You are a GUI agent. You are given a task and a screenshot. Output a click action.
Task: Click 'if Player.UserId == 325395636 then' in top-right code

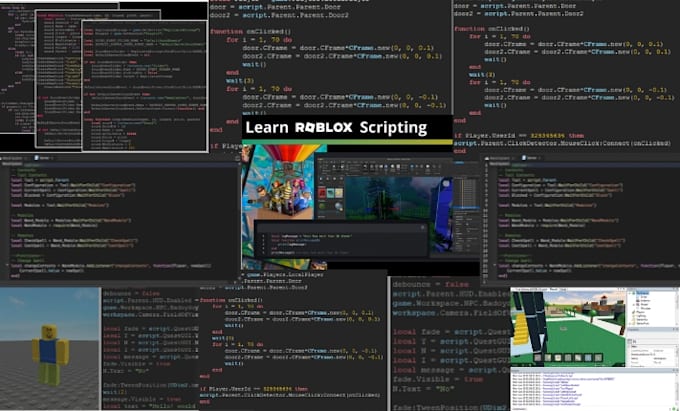coord(519,135)
